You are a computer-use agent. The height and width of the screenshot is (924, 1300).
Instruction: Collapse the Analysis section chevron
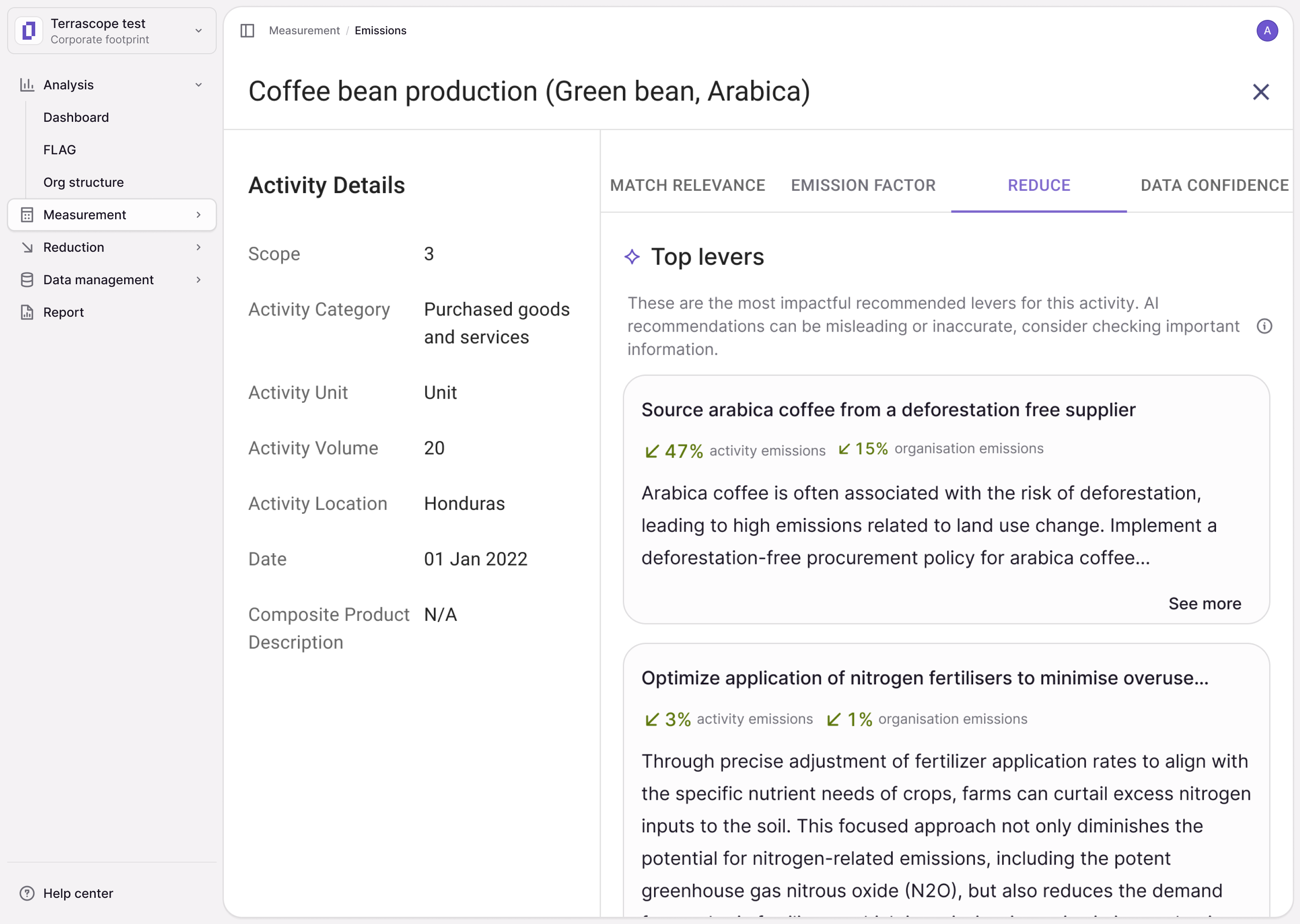coord(199,85)
